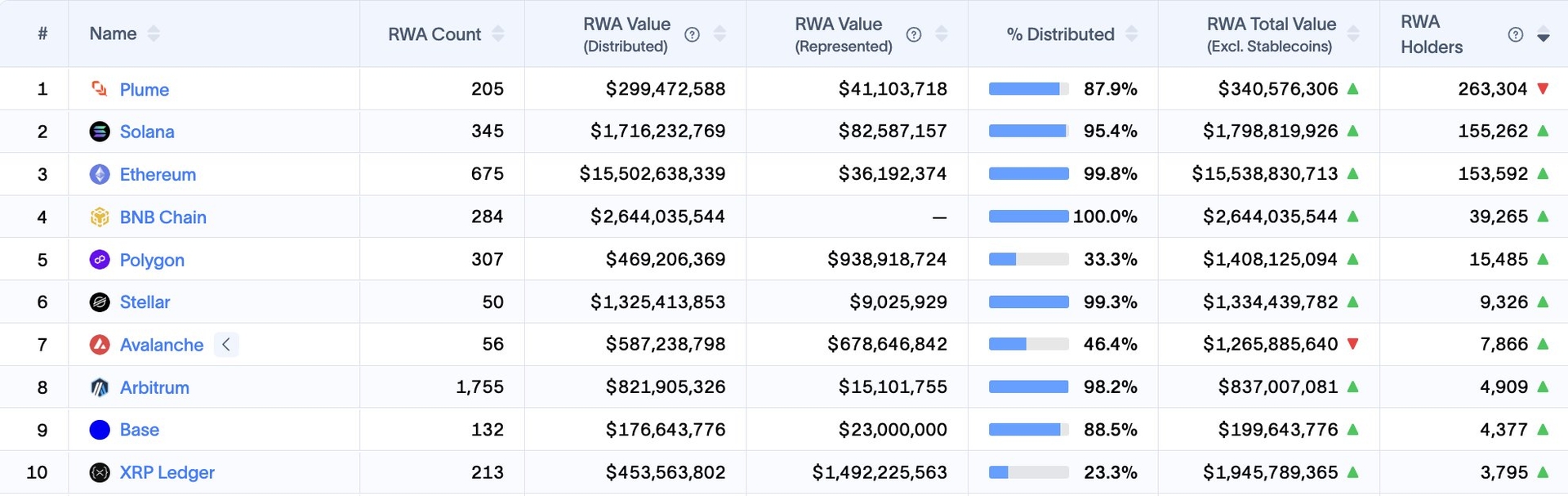This screenshot has width=1568, height=496.
Task: Toggle RWA Holders sort direction arrow
Action: pos(1543,35)
